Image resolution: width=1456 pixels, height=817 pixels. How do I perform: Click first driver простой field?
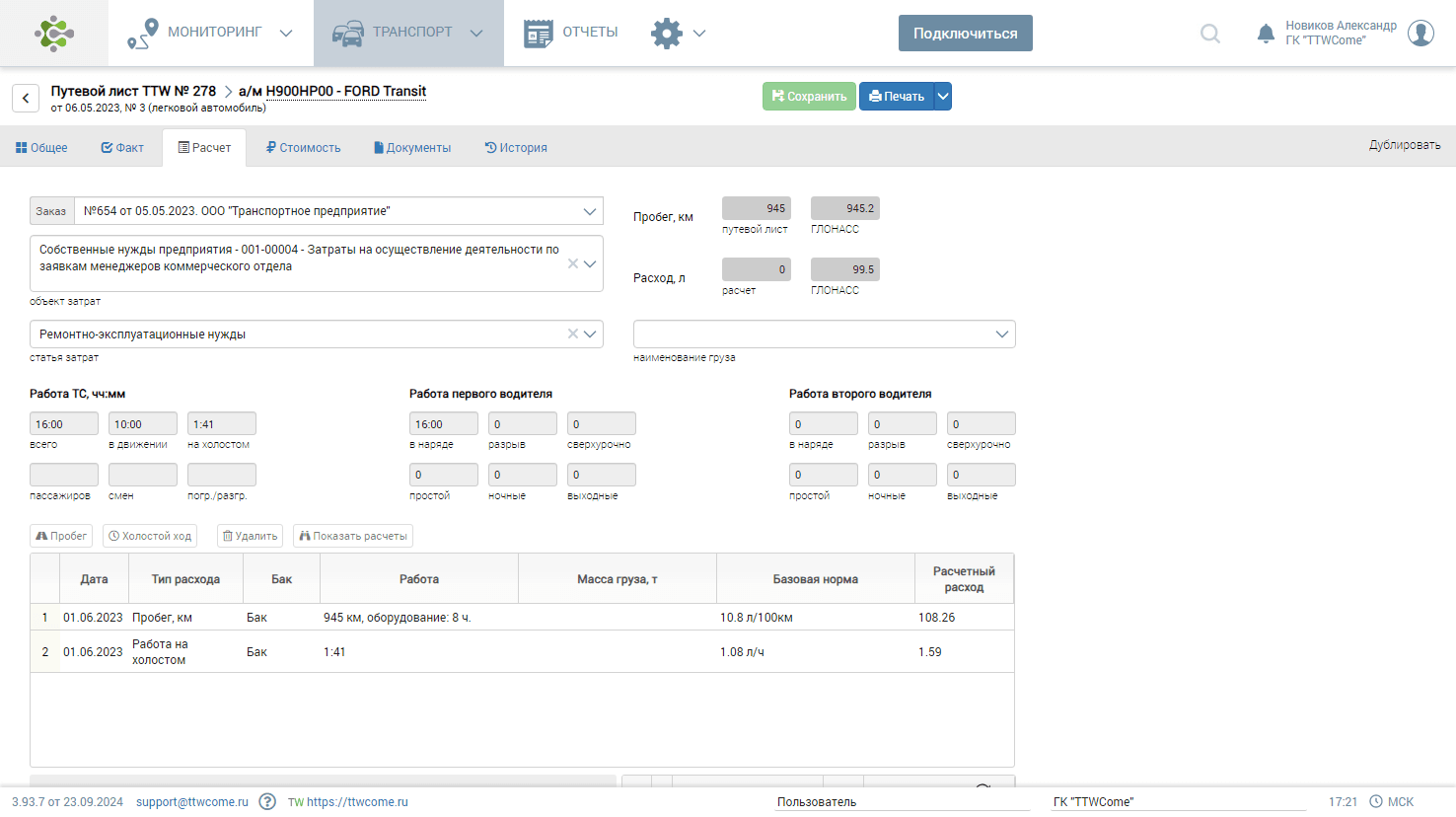[444, 475]
